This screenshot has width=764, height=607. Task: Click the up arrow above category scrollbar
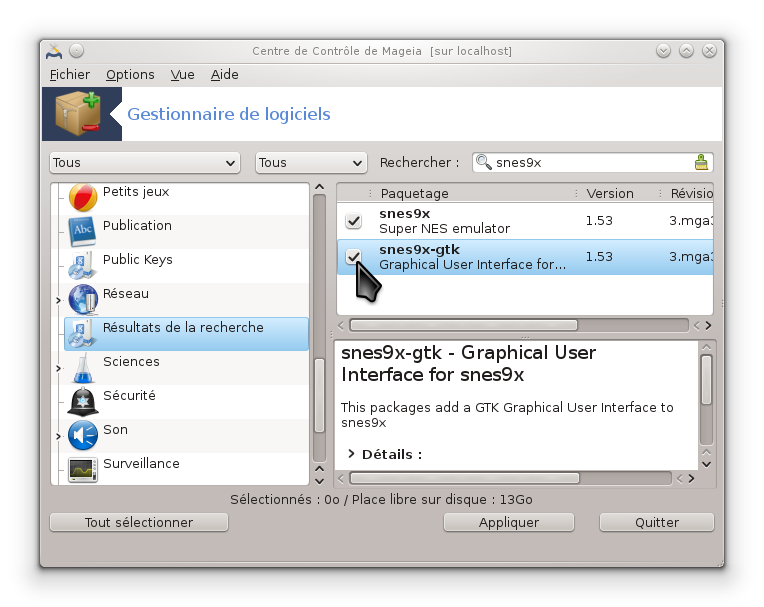(320, 187)
